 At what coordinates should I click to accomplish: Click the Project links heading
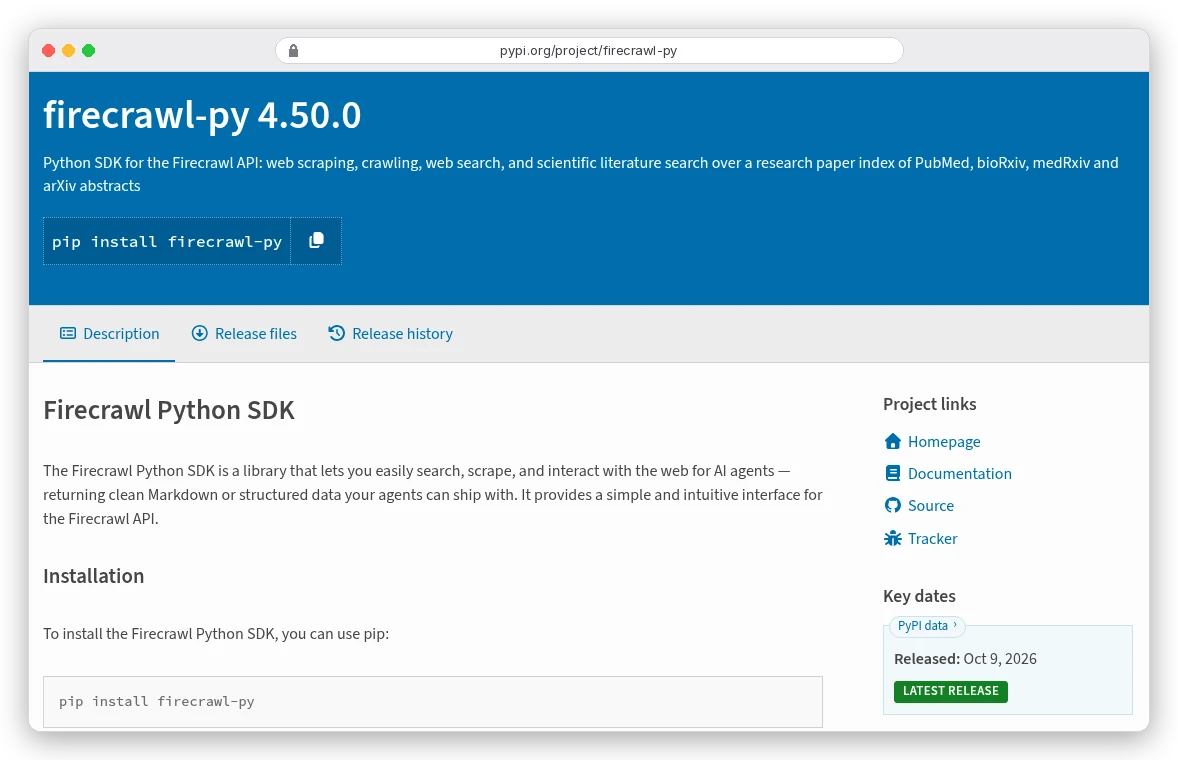(930, 404)
